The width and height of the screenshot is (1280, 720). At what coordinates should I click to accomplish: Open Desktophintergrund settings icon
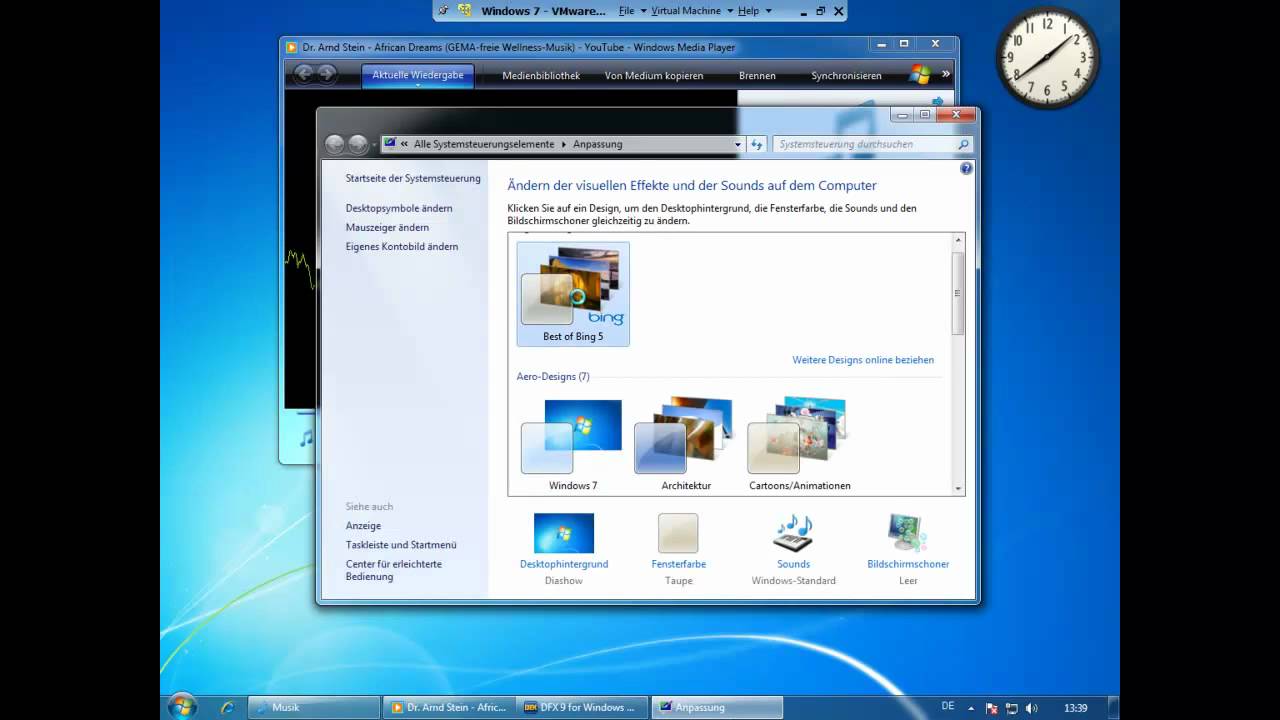tap(564, 533)
